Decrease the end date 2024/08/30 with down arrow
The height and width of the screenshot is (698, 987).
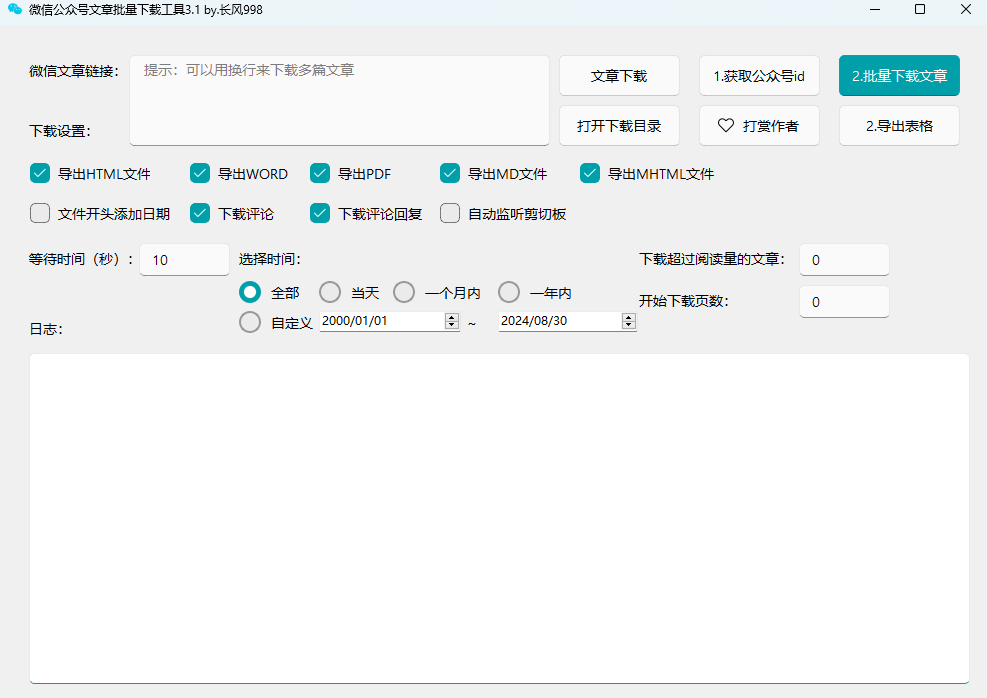tap(628, 325)
